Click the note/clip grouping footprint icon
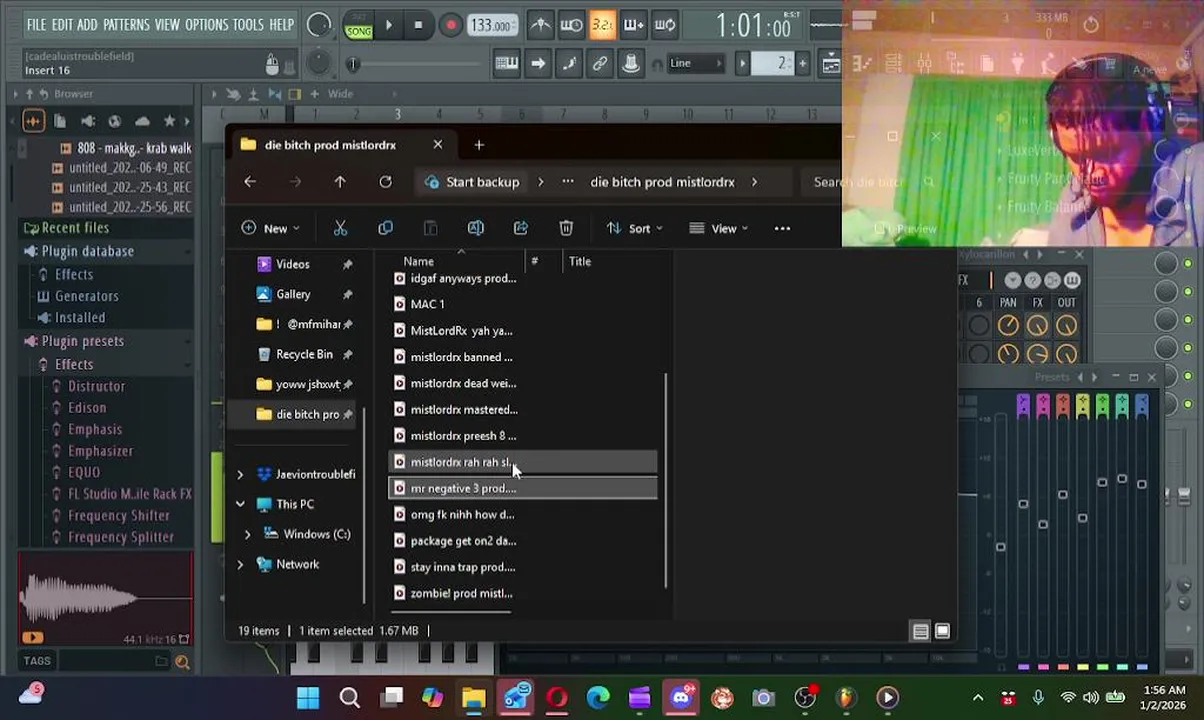 pos(569,64)
